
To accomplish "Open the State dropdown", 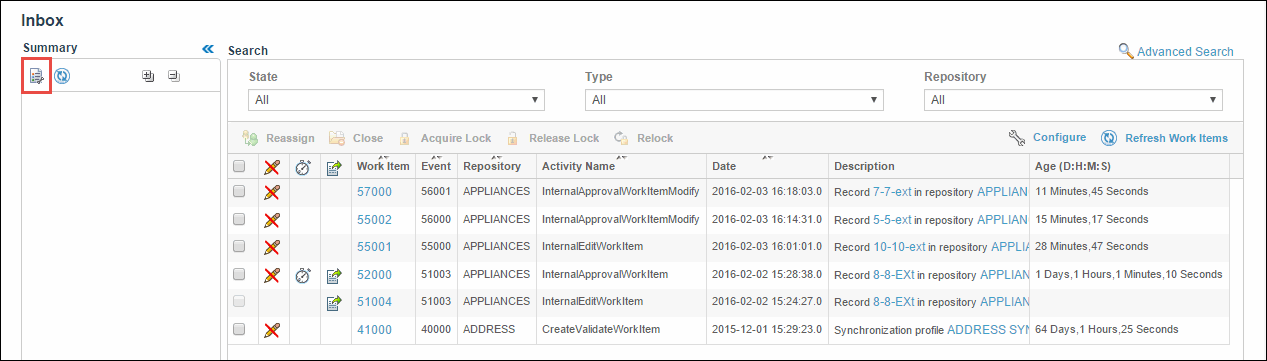I will [x=396, y=100].
